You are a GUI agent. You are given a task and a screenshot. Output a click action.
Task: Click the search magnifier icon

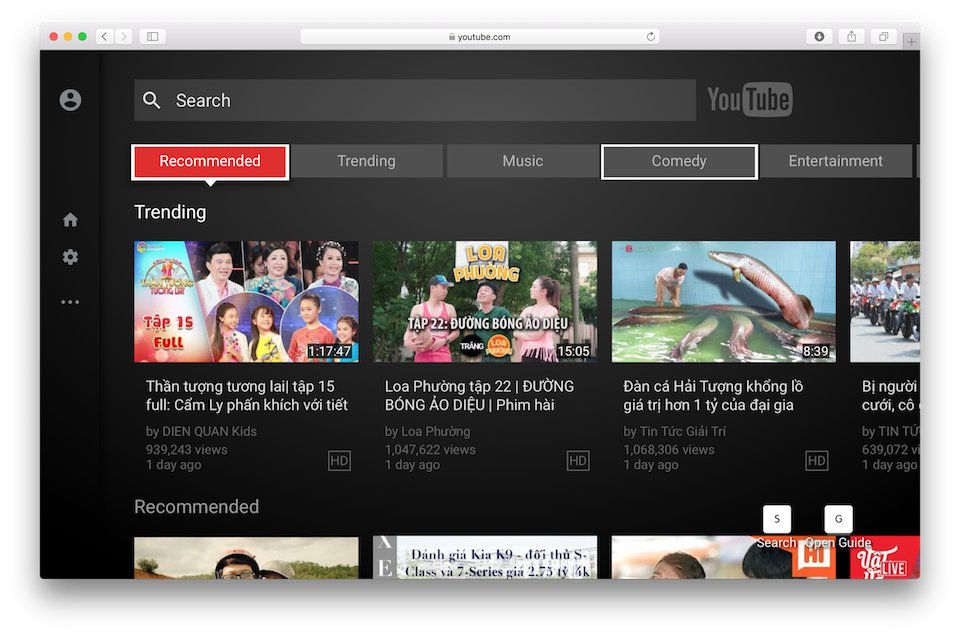coord(151,100)
